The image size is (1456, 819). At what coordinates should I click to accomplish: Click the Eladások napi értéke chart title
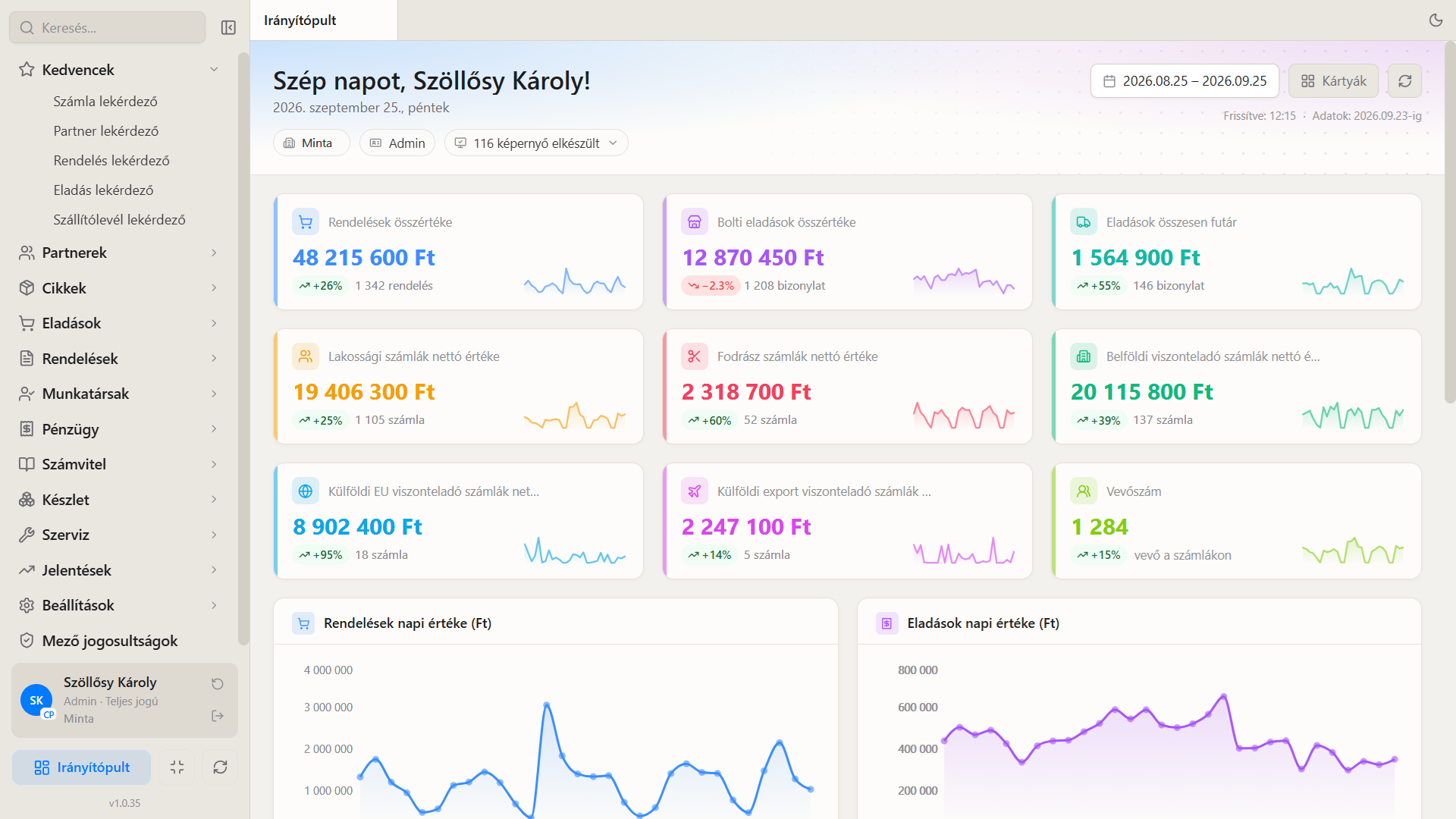(x=983, y=623)
